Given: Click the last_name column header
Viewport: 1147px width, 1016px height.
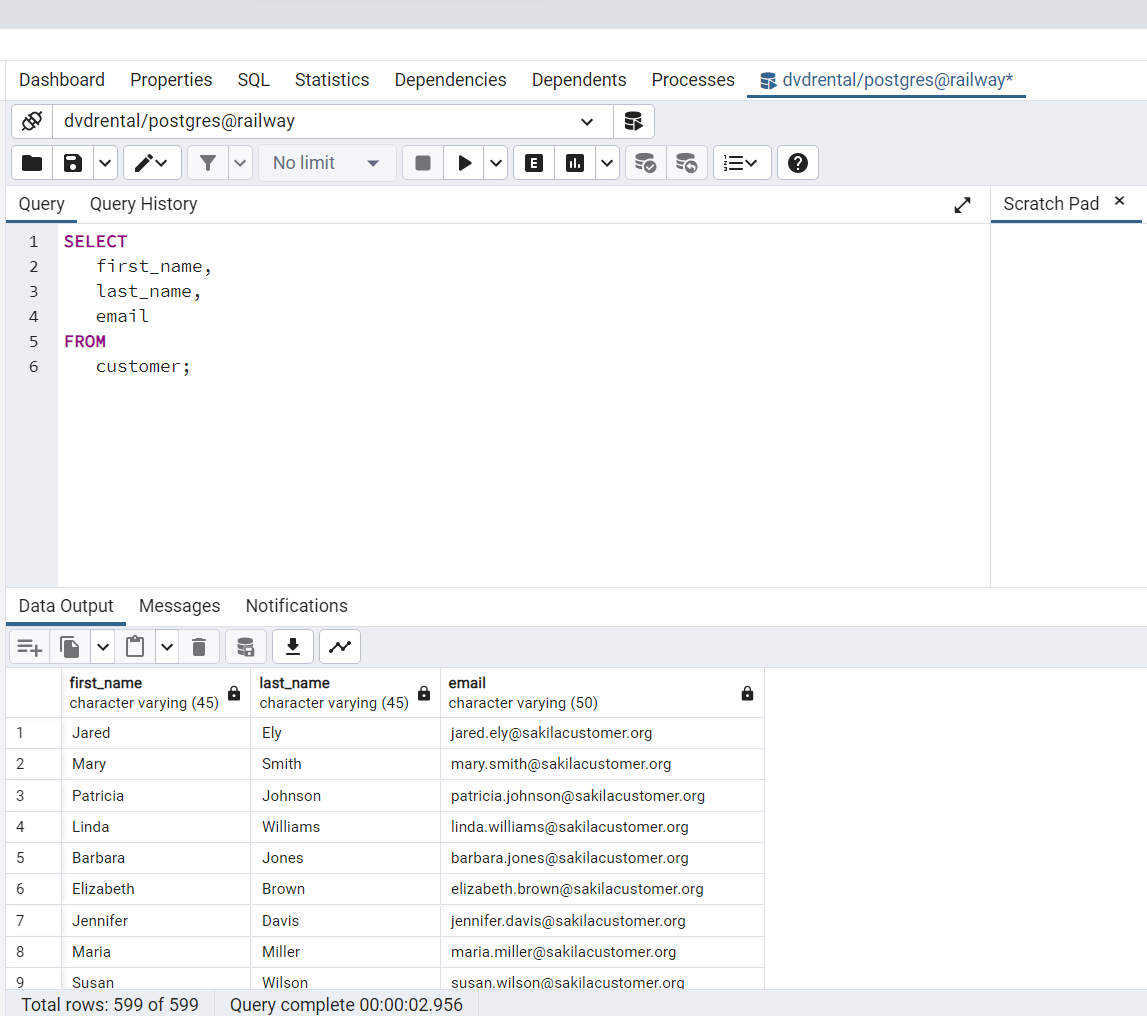Looking at the screenshot, I should tap(345, 693).
